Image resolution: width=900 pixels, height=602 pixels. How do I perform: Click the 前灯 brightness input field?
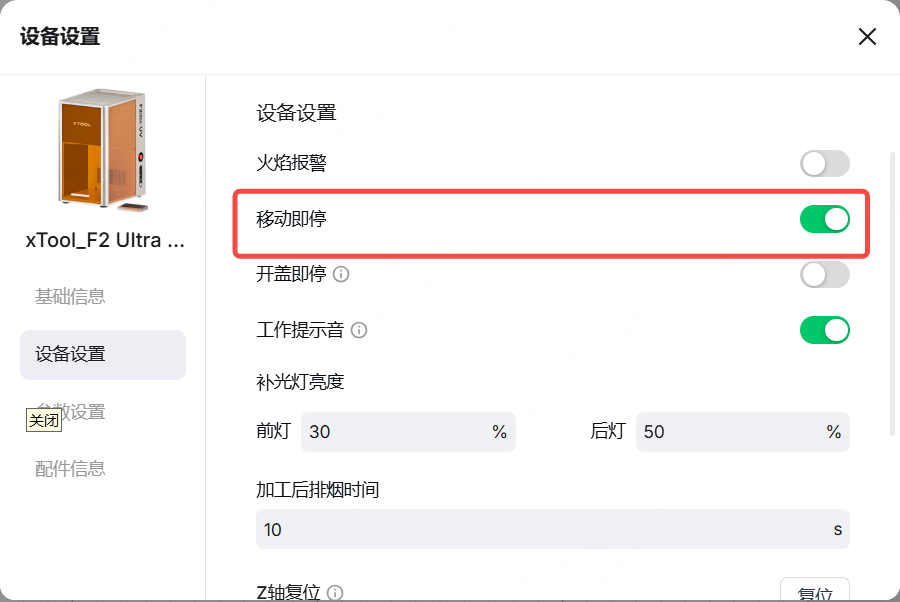pyautogui.click(x=395, y=432)
